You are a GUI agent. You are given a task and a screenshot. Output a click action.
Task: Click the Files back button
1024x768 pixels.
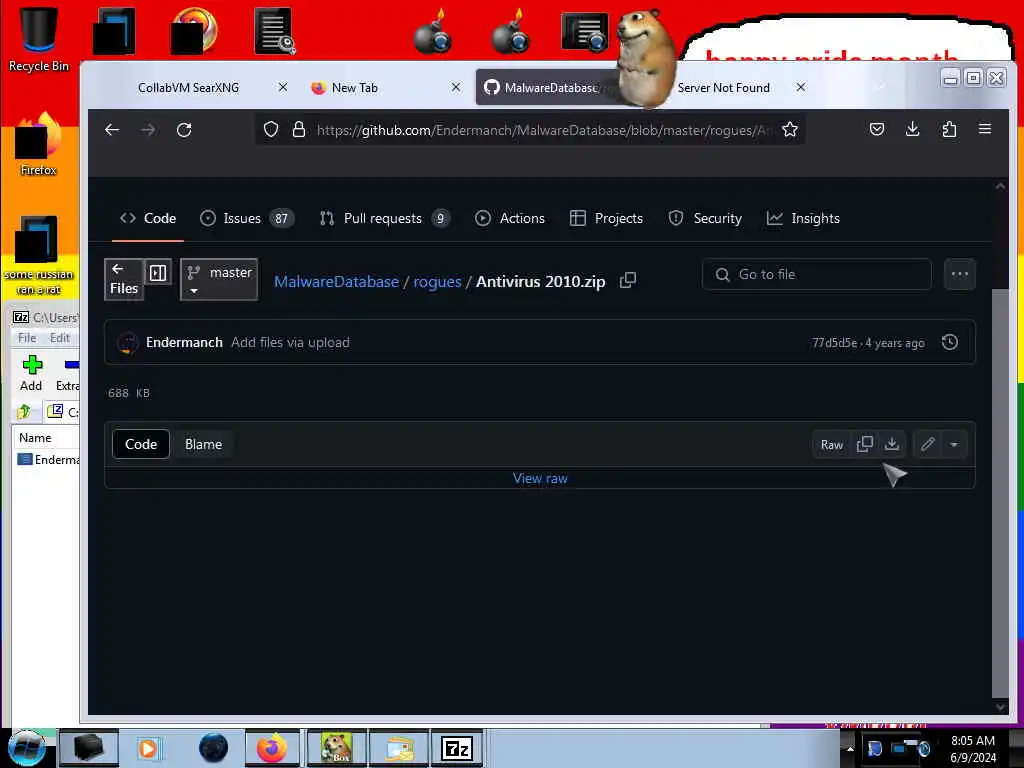pos(124,279)
